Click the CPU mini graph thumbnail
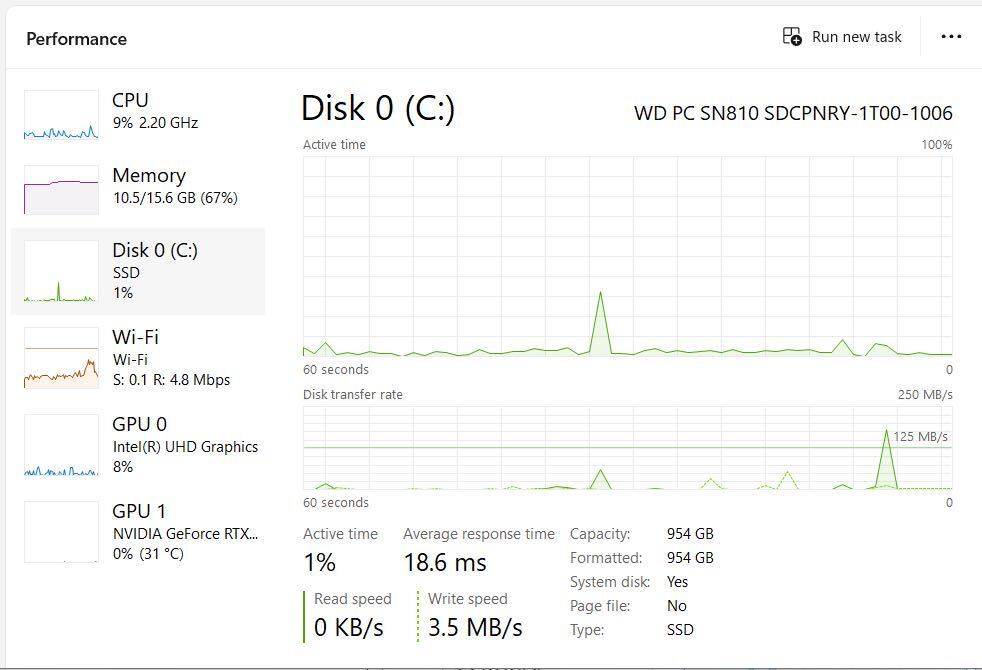The width and height of the screenshot is (982, 670). (x=60, y=114)
